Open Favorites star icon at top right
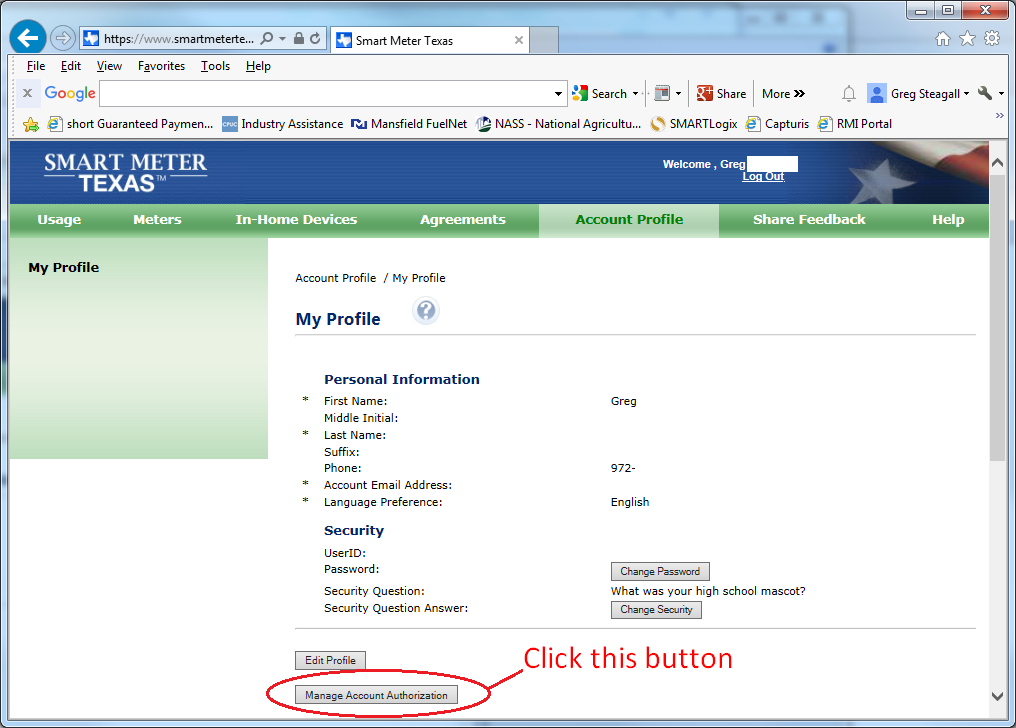 pyautogui.click(x=967, y=39)
